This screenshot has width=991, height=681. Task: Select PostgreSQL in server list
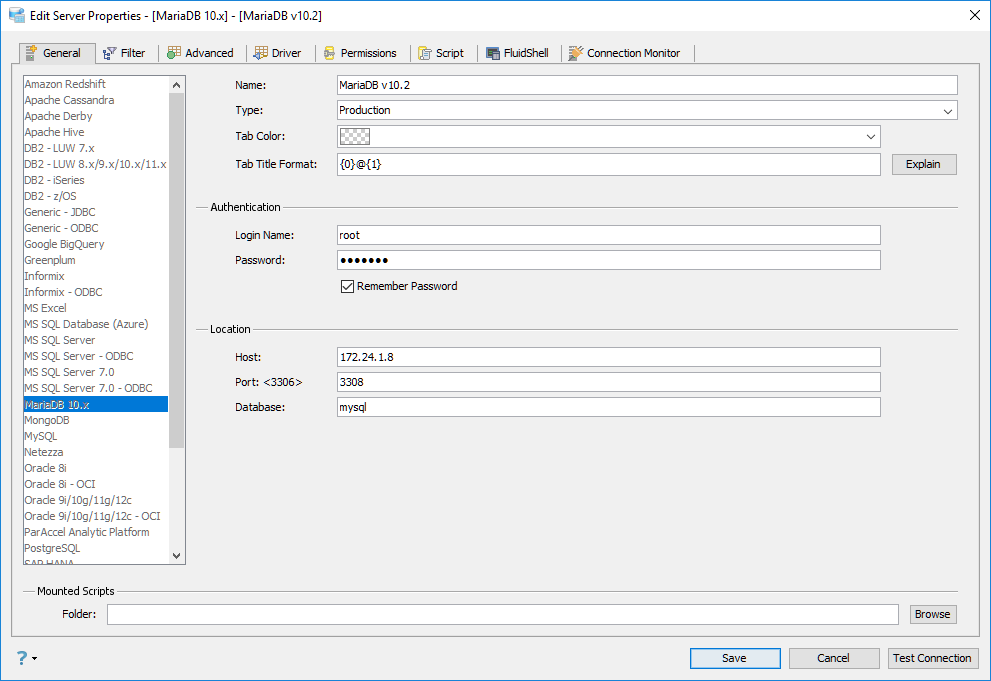pos(96,548)
